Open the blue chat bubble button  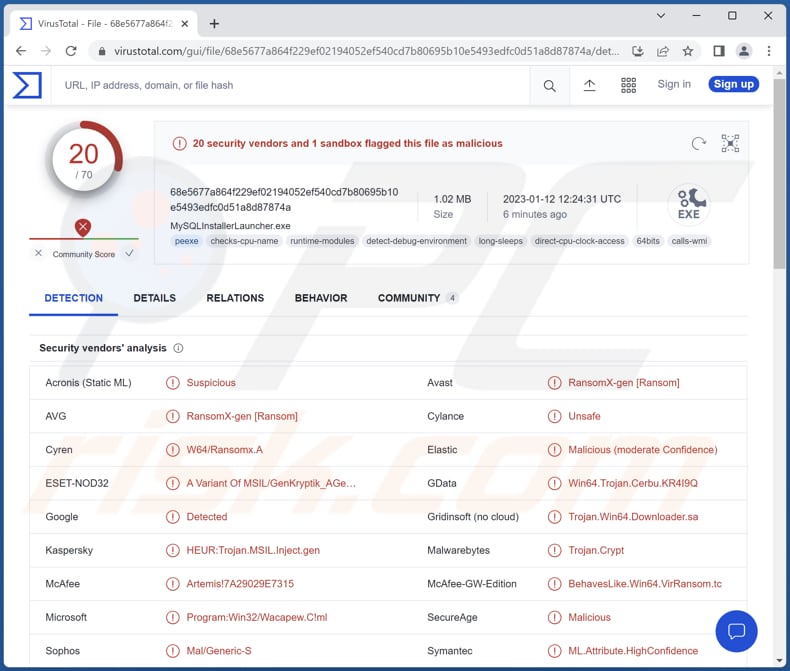(736, 631)
